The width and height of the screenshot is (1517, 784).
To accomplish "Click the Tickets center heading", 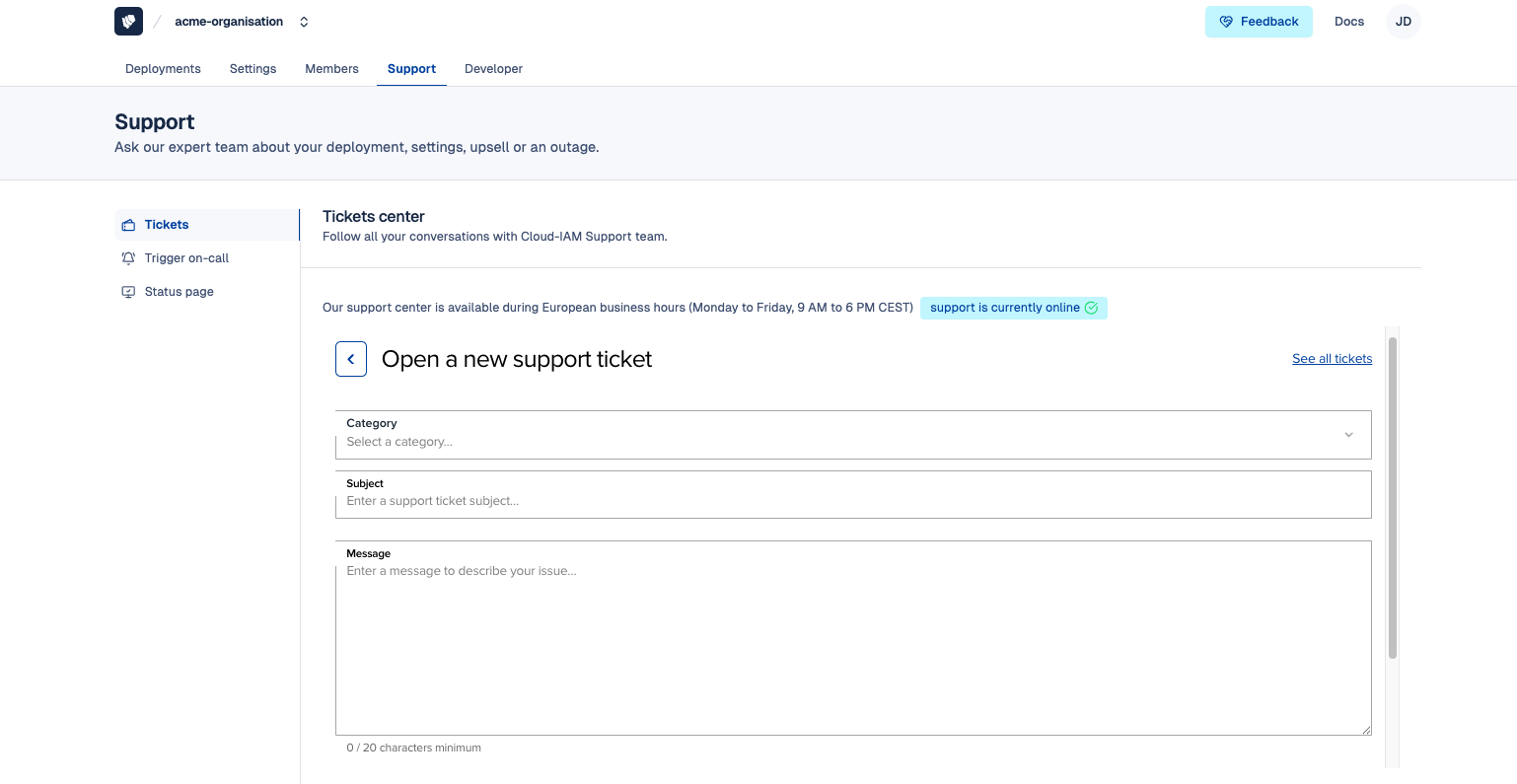I will (374, 216).
